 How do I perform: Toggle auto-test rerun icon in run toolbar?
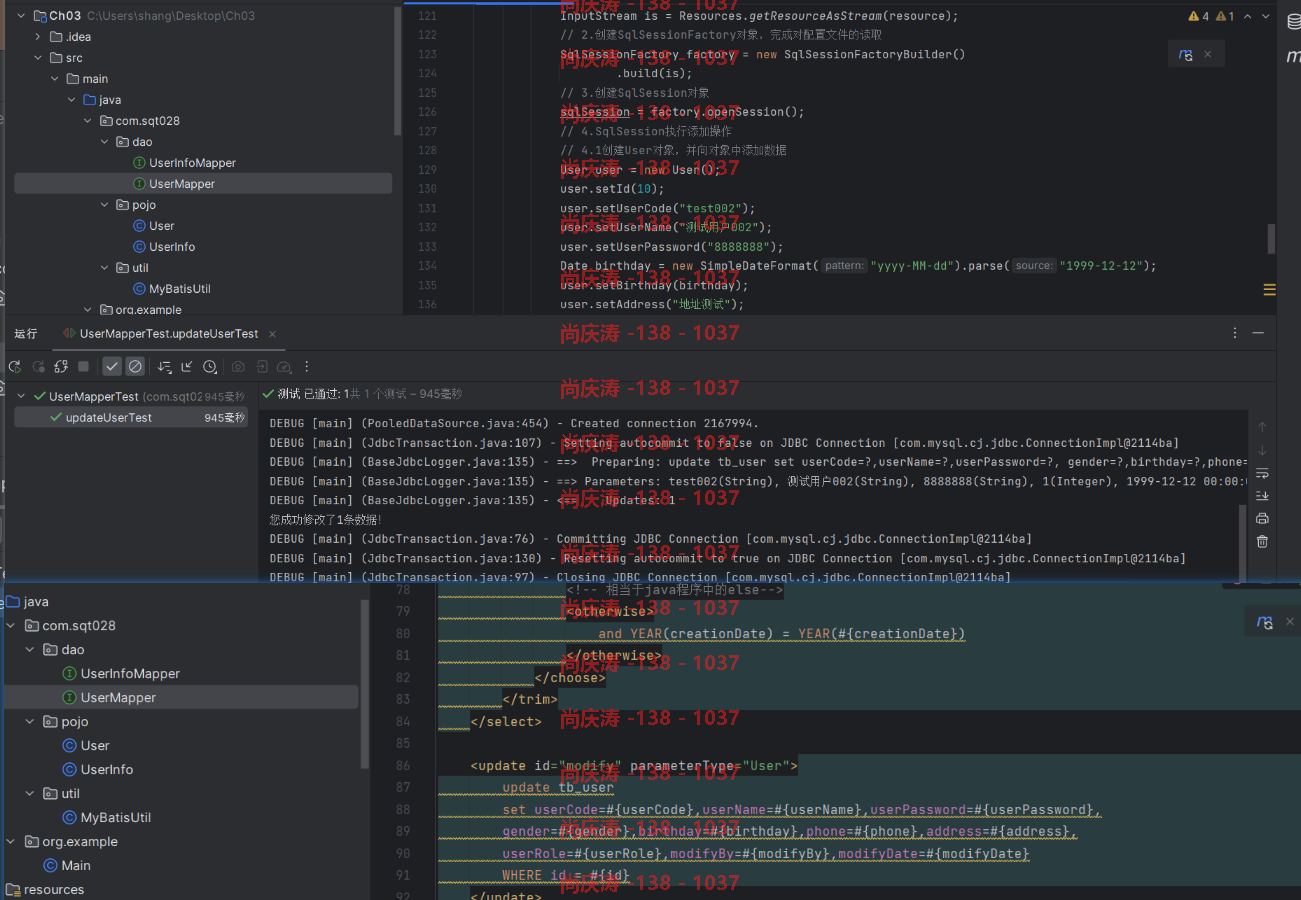[x=61, y=367]
